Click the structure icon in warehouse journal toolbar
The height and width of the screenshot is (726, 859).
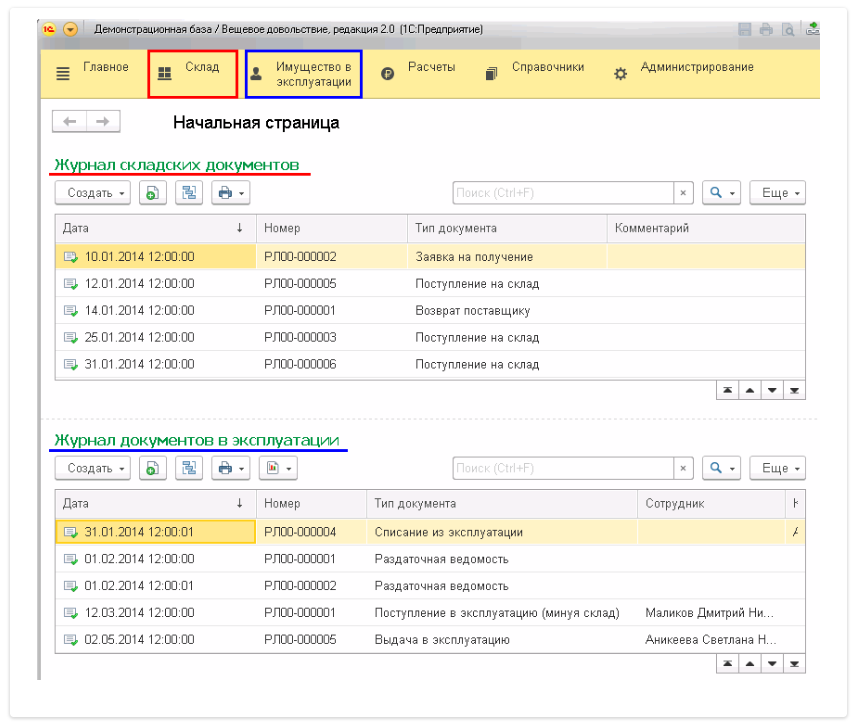pos(189,193)
